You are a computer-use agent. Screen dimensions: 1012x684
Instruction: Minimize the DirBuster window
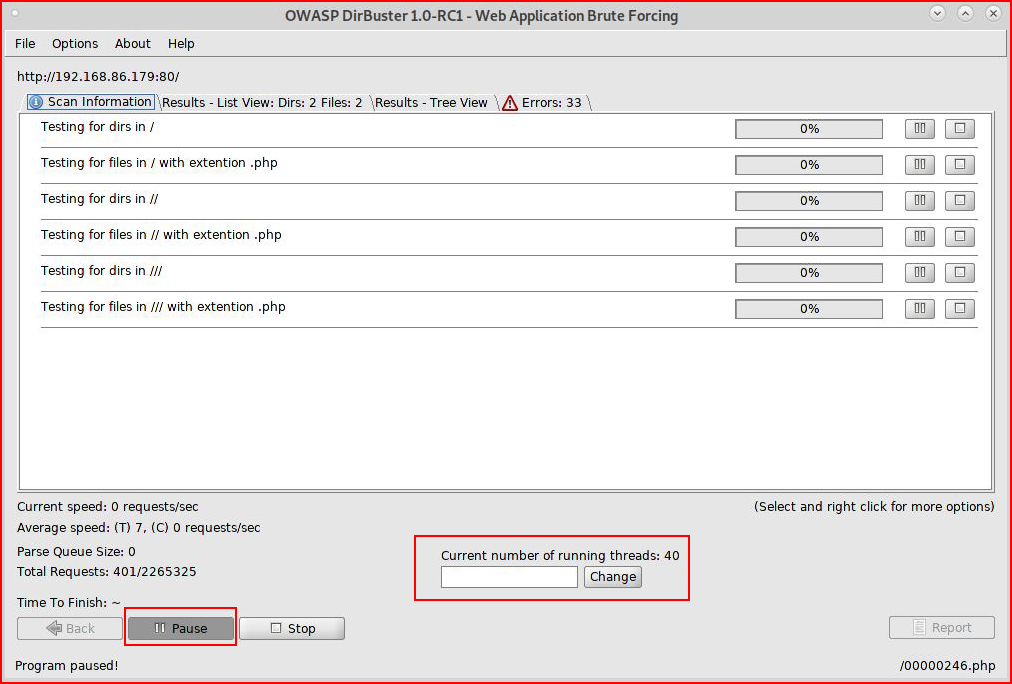937,14
